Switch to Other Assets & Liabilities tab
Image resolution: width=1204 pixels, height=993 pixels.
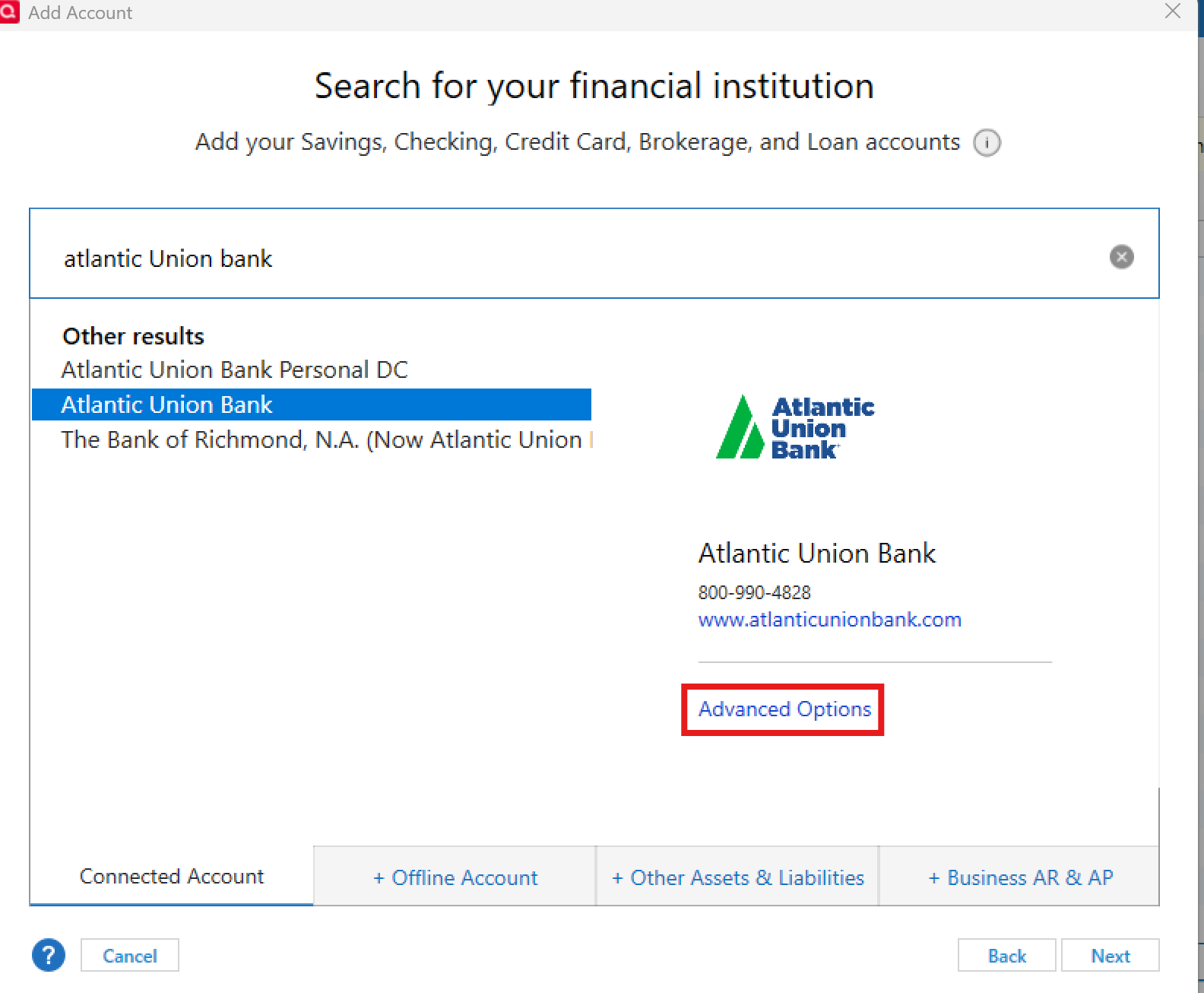click(x=737, y=877)
